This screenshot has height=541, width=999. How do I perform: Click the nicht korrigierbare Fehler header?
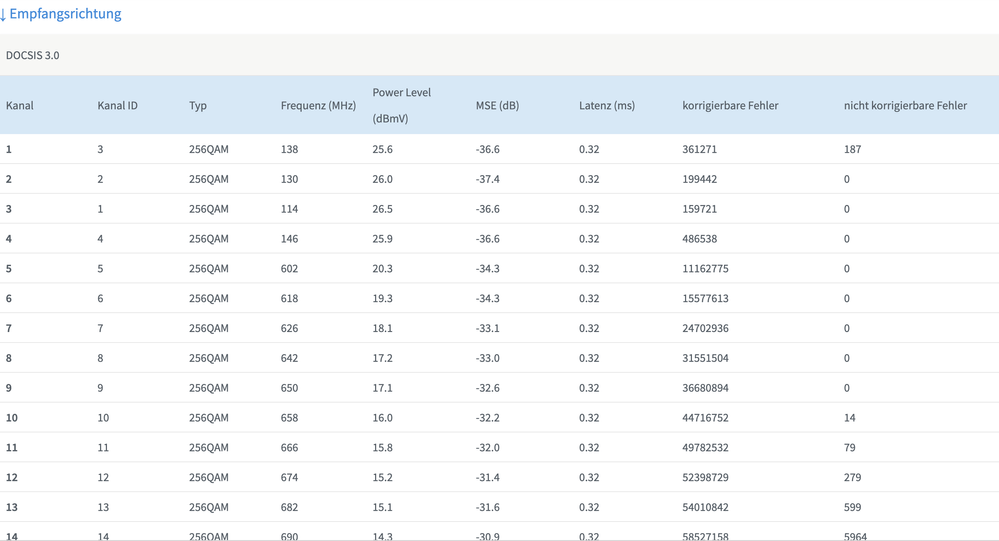(905, 105)
